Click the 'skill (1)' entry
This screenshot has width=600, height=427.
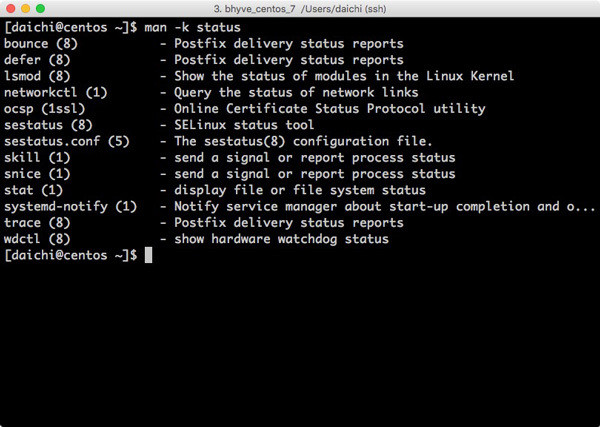pyautogui.click(x=35, y=158)
